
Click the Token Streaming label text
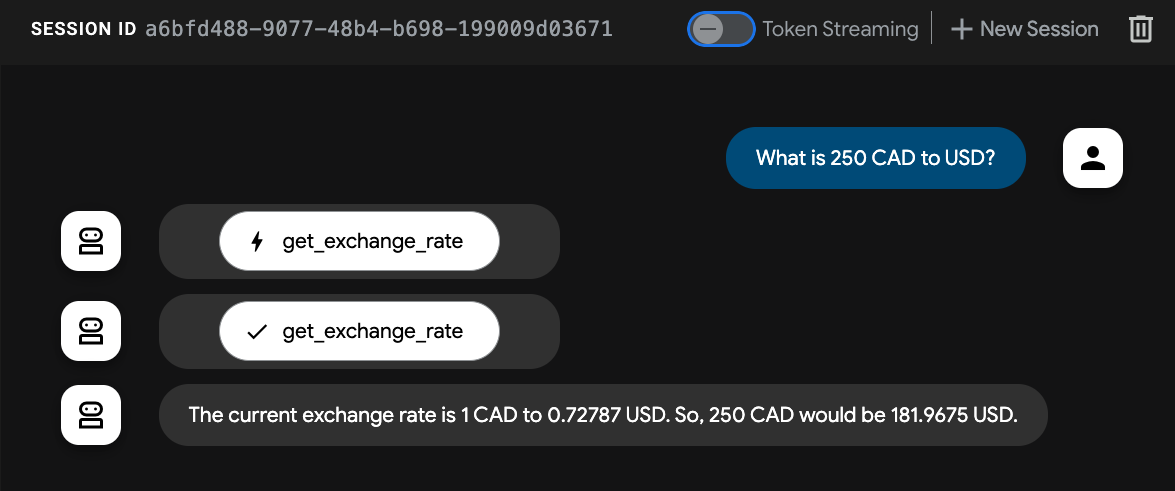point(840,30)
